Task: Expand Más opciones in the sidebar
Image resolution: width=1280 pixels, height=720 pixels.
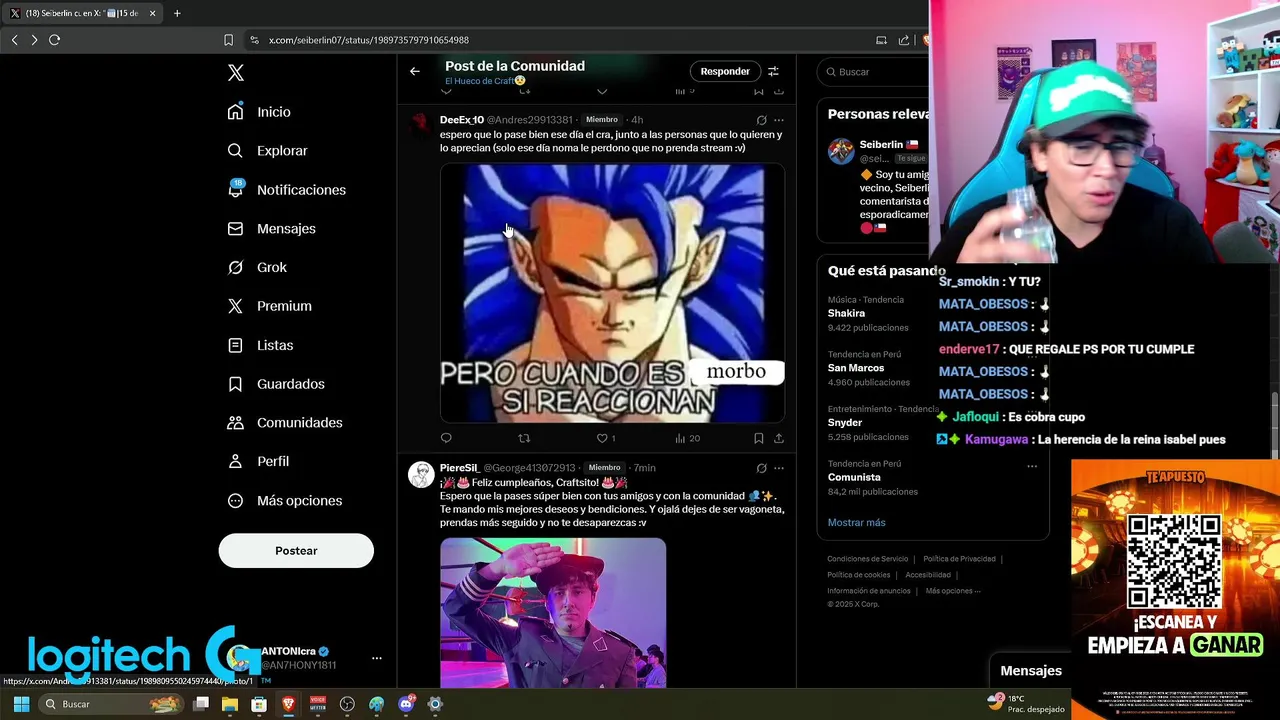Action: pos(285,501)
